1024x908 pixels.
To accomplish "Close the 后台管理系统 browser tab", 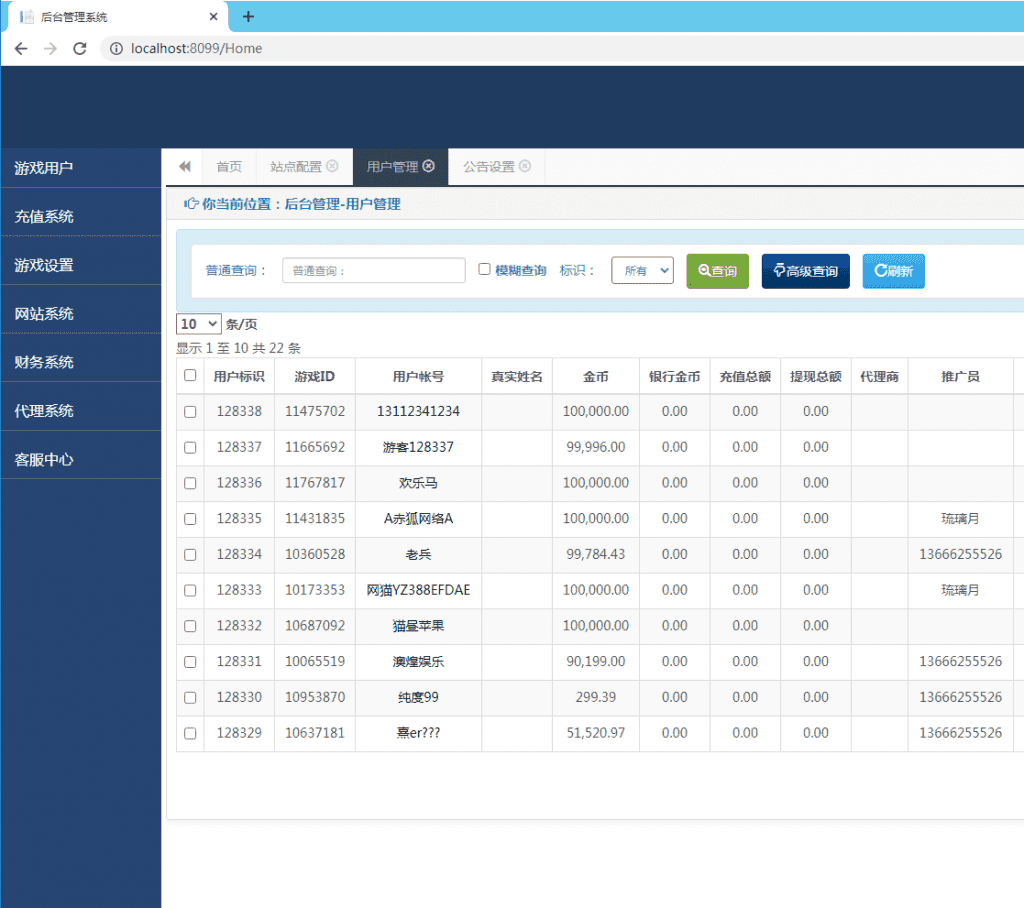I will (213, 16).
